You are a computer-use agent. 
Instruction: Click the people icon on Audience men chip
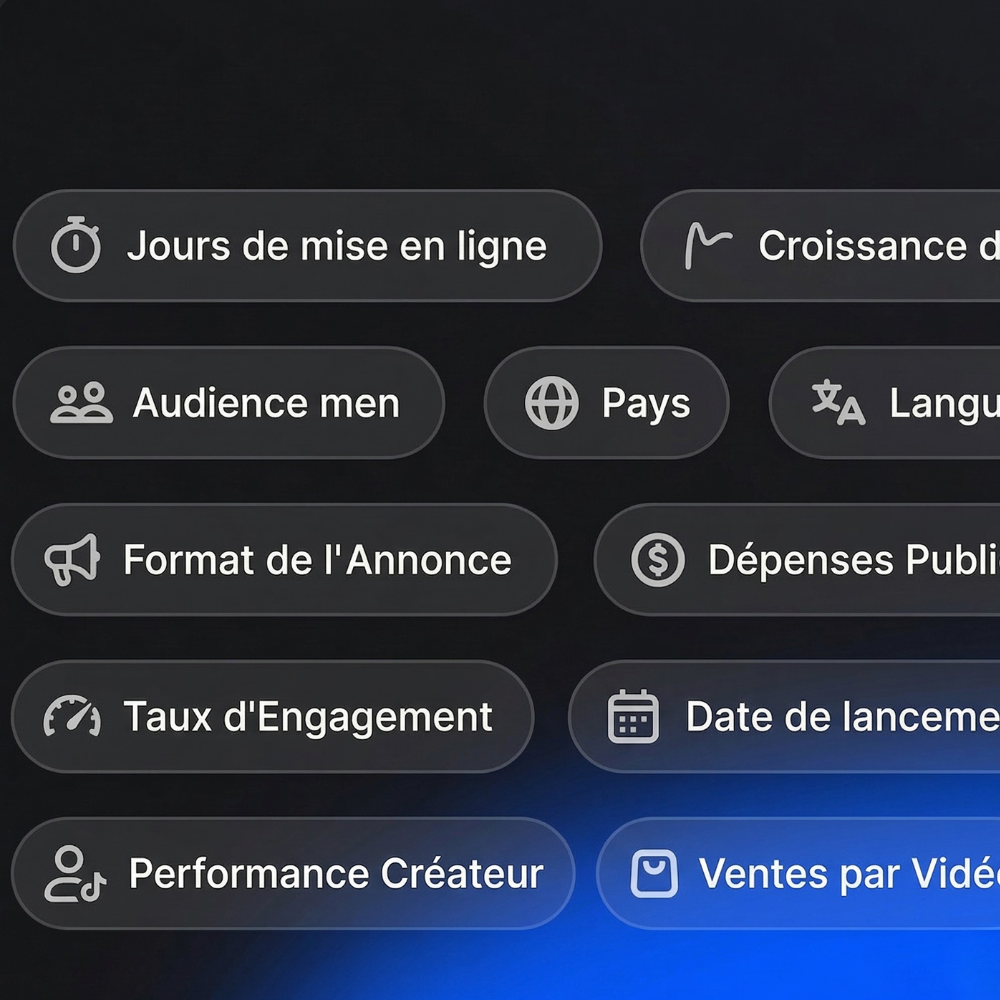pos(81,403)
